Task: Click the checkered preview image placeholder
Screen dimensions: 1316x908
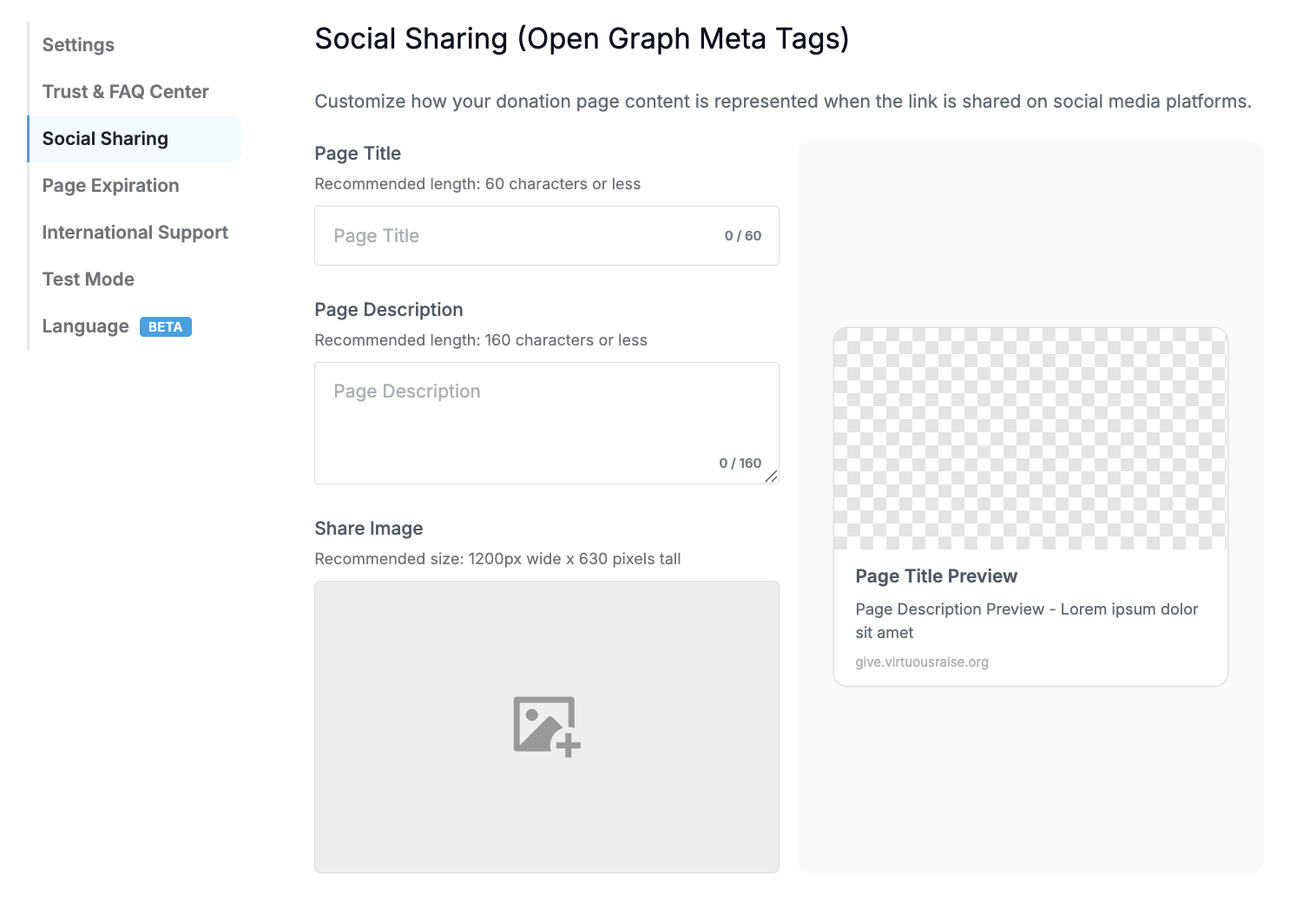Action: (1030, 438)
